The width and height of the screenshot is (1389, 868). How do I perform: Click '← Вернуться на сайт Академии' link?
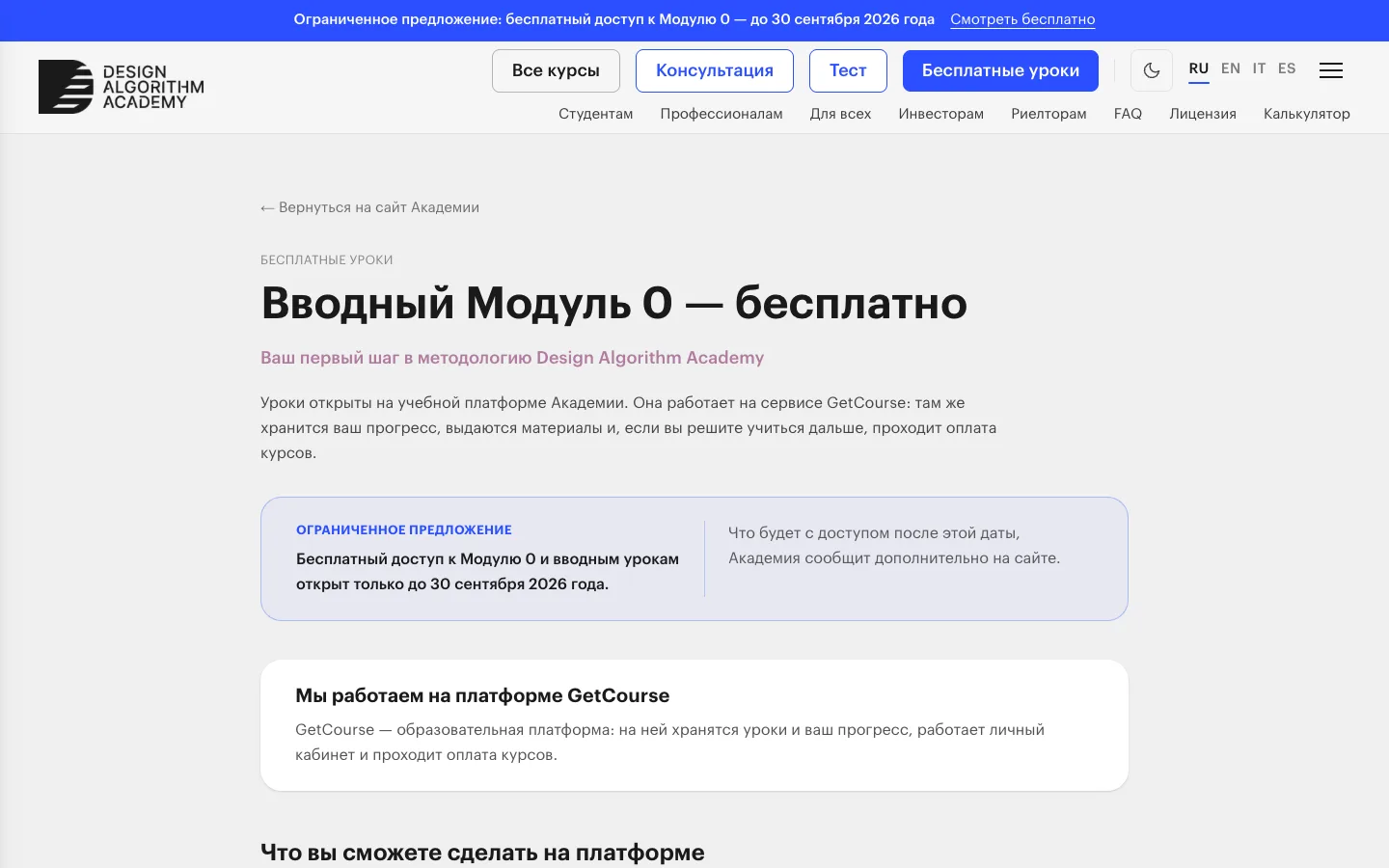point(369,207)
